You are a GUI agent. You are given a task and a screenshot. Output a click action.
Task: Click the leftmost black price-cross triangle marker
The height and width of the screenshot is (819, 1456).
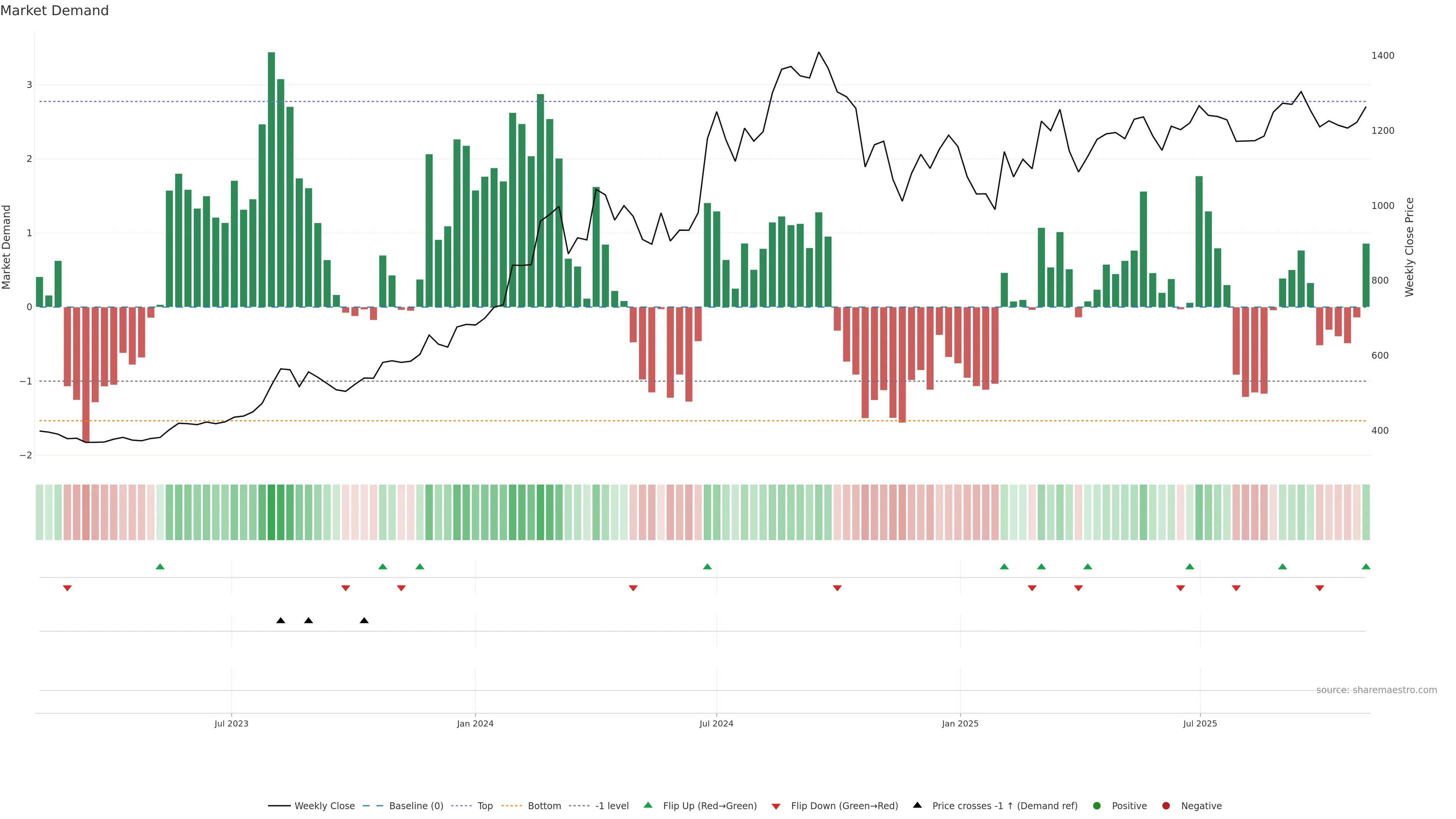tap(280, 620)
